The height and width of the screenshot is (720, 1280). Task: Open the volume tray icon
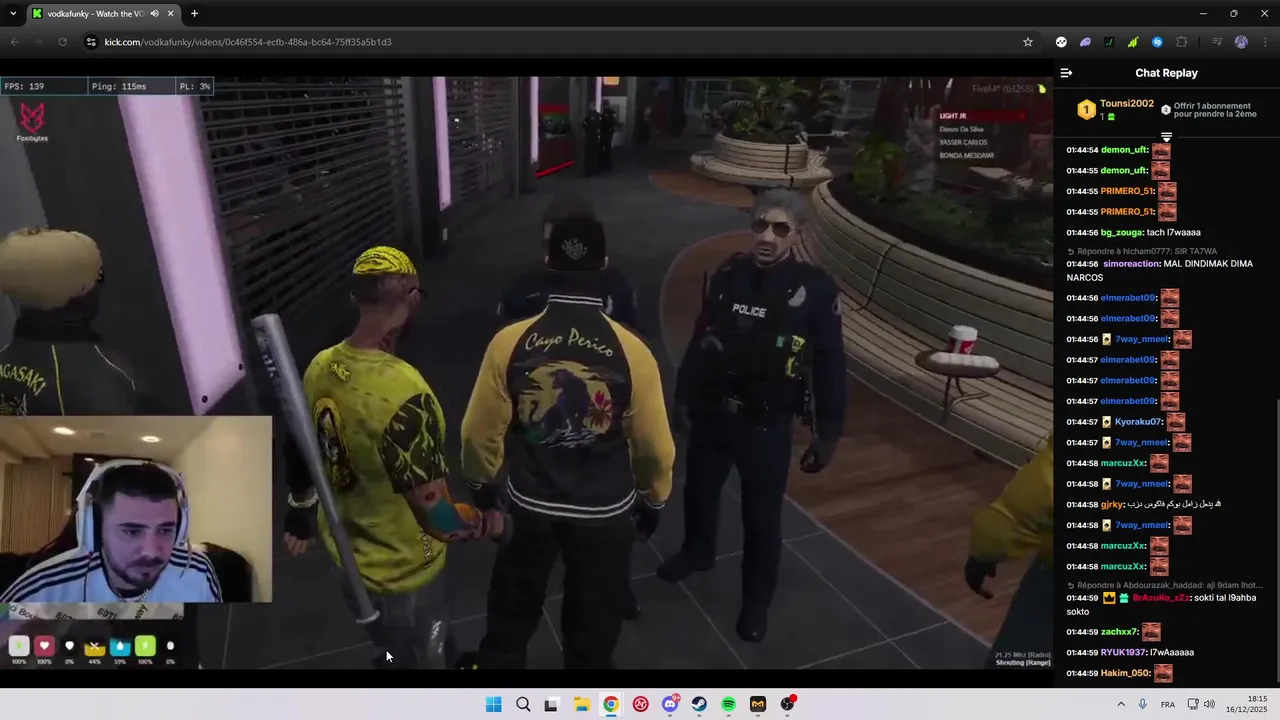click(x=1209, y=704)
